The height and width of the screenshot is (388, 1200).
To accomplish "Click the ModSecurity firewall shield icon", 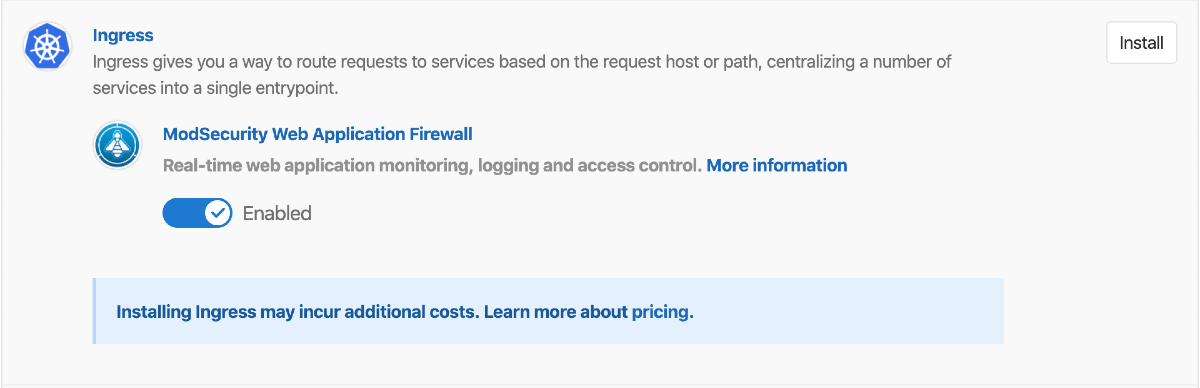I will 118,146.
